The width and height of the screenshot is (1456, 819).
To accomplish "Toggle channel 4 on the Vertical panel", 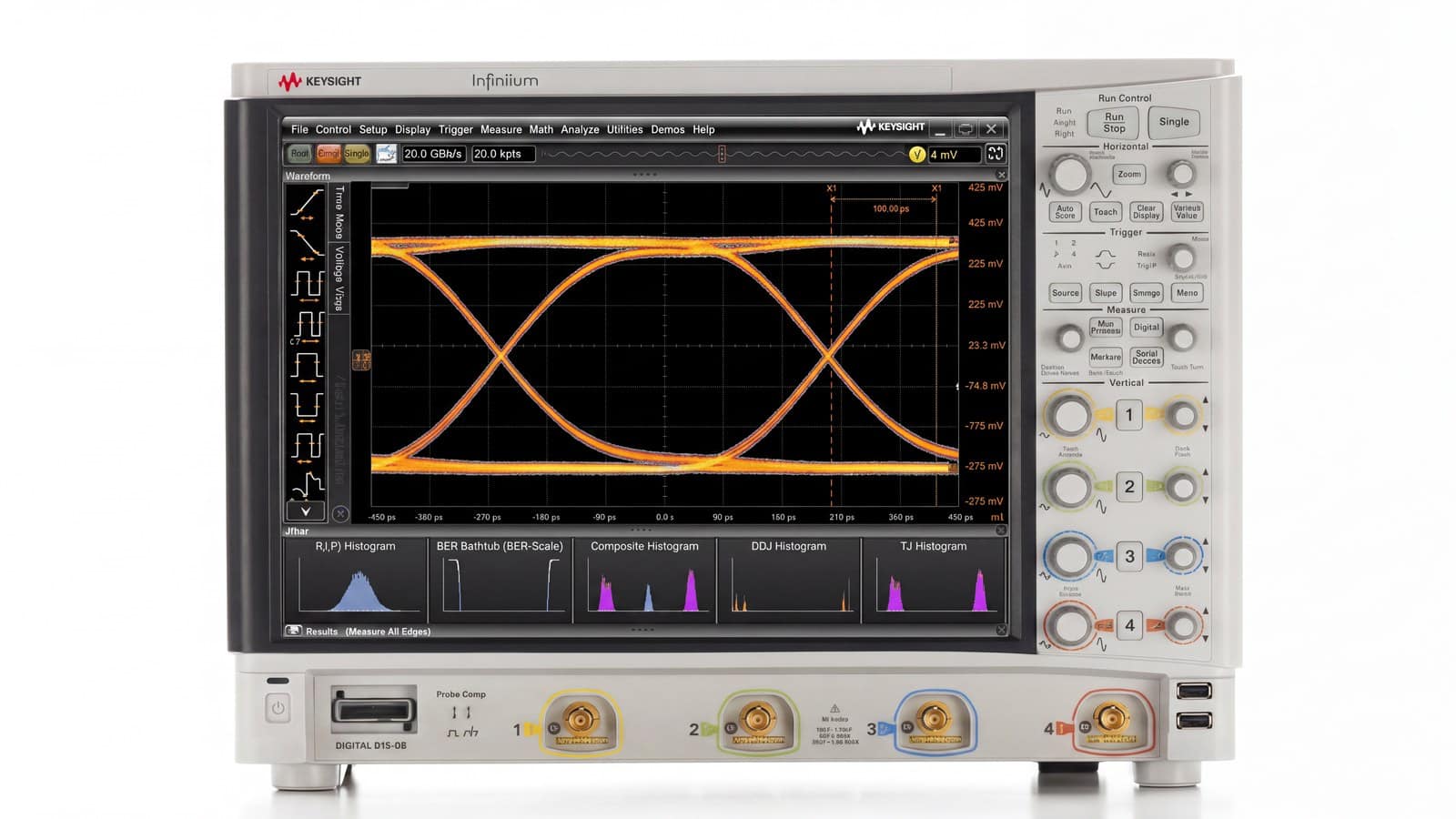I will [1129, 625].
